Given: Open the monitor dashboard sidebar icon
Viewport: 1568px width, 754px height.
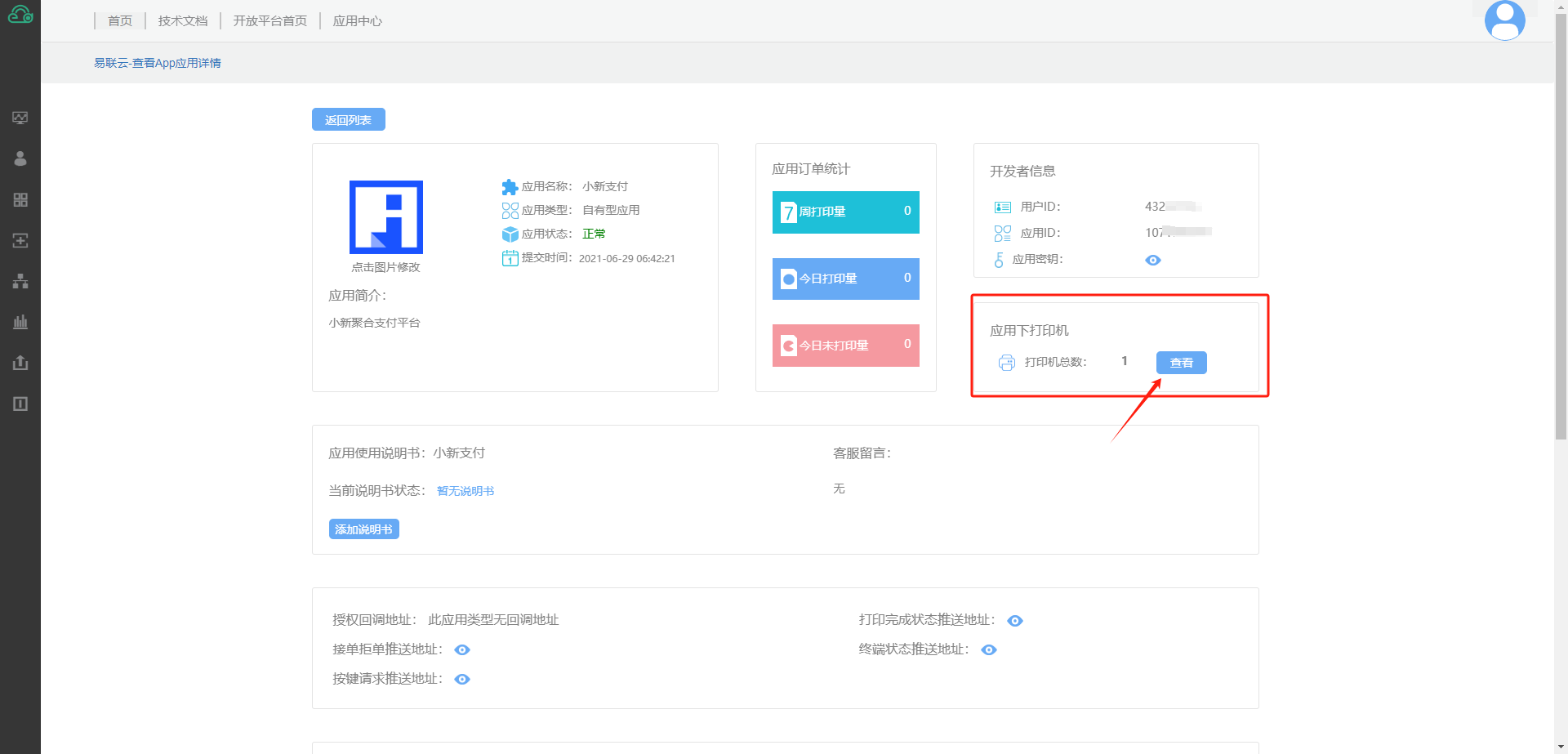Looking at the screenshot, I should pyautogui.click(x=20, y=118).
